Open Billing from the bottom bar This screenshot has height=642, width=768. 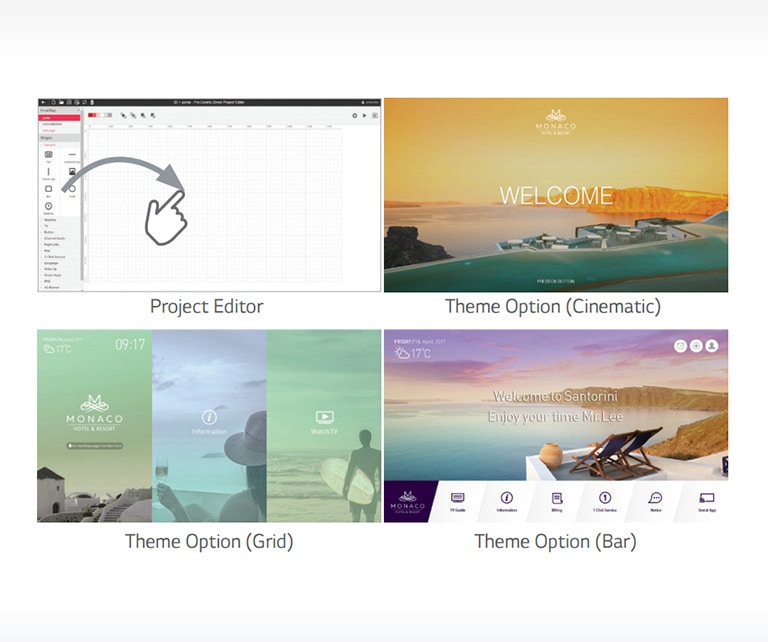point(557,500)
